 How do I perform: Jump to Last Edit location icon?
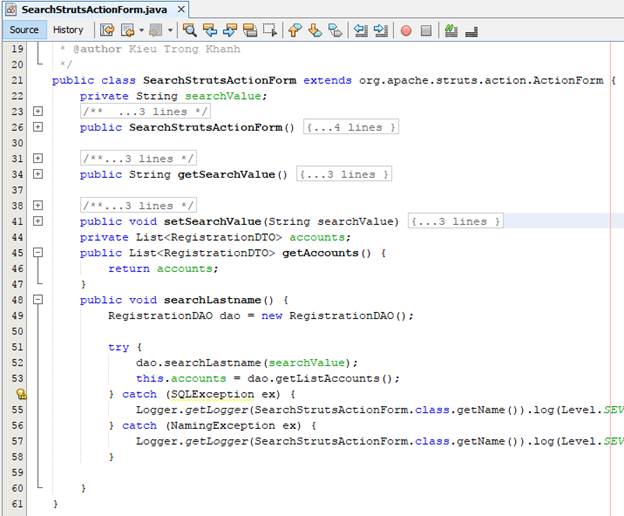107,30
